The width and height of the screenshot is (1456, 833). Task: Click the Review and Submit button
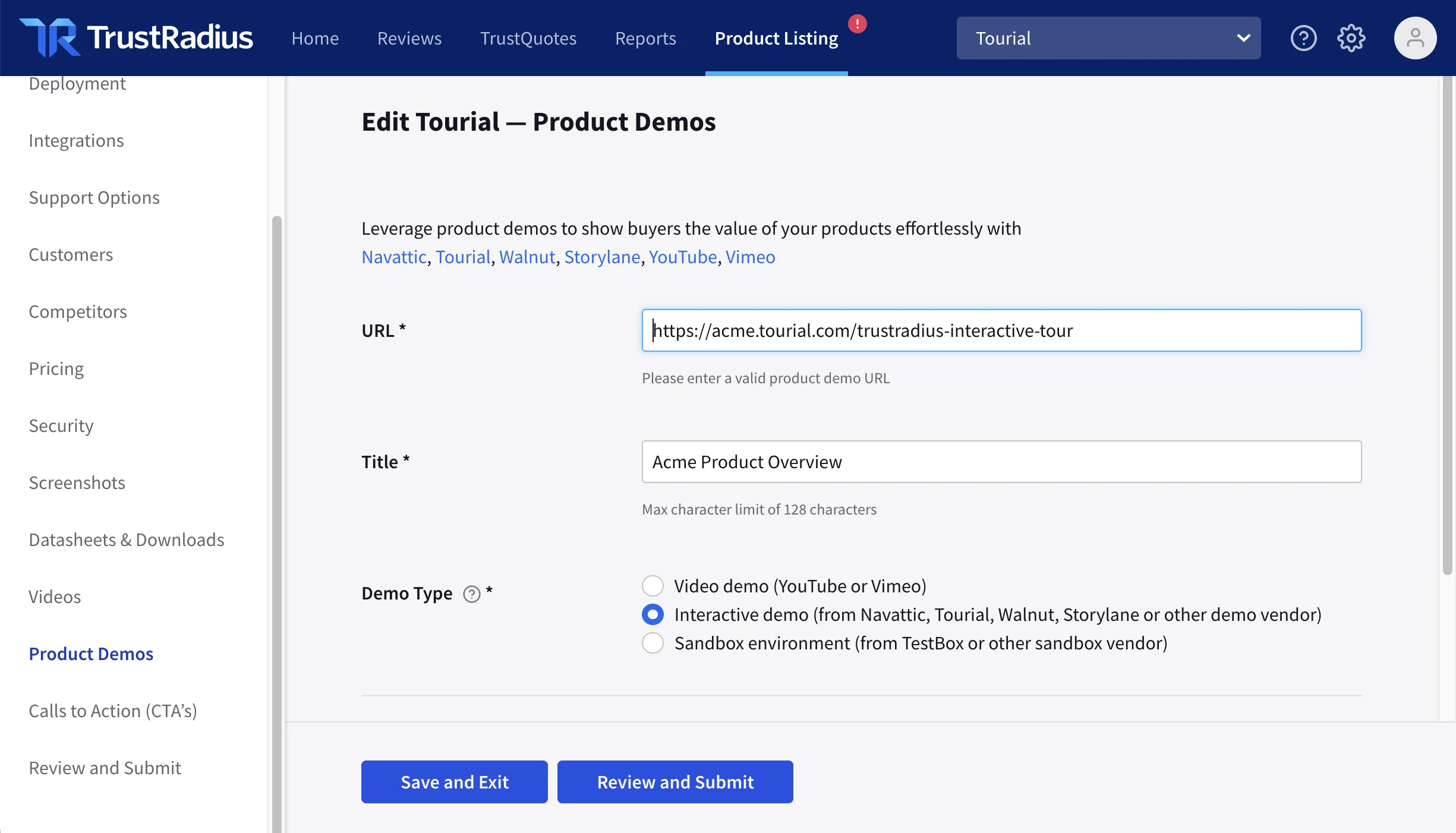(675, 782)
